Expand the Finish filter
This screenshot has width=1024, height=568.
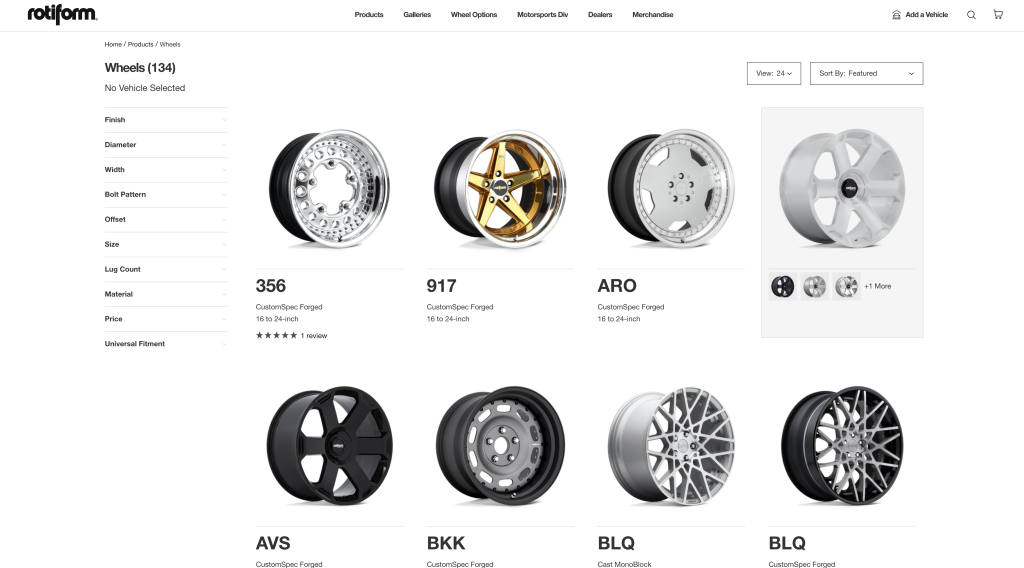pyautogui.click(x=166, y=119)
